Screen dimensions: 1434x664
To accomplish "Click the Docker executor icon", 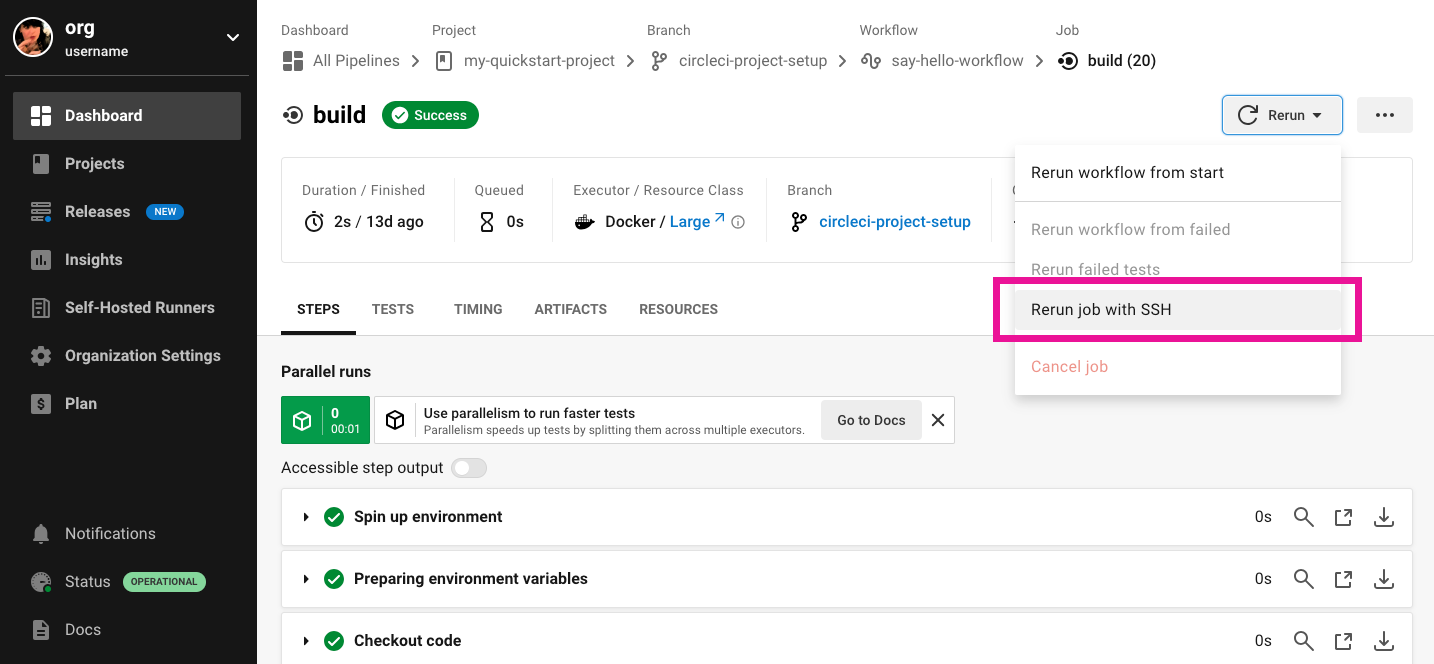I will click(x=585, y=222).
